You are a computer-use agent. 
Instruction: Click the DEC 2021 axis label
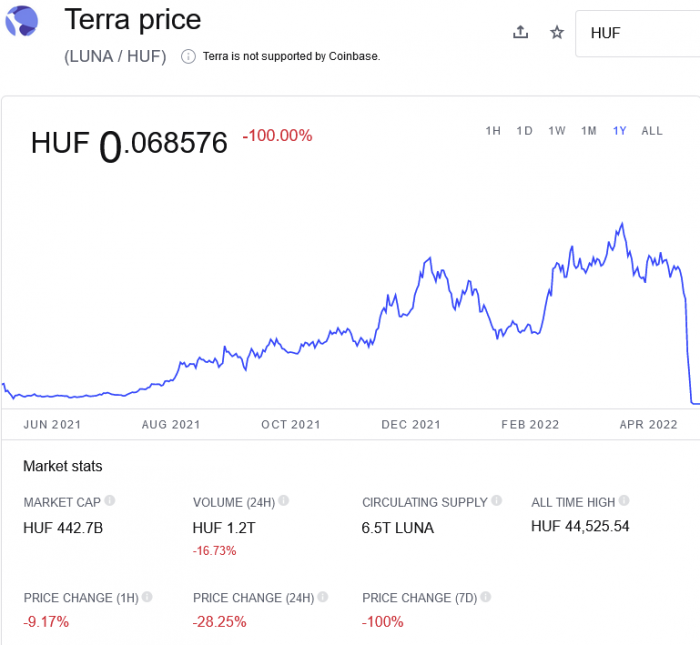tap(411, 424)
